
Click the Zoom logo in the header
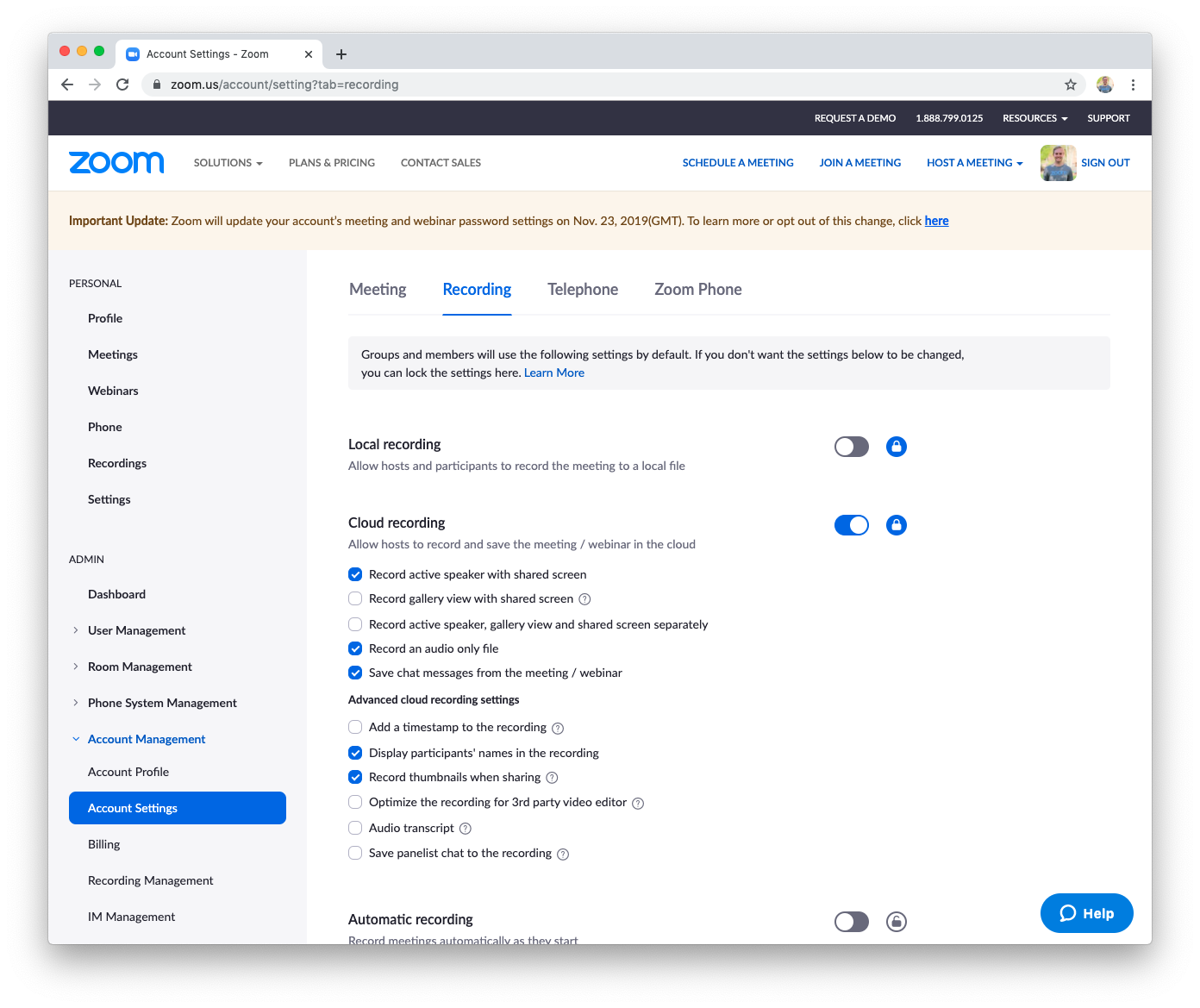coord(116,162)
